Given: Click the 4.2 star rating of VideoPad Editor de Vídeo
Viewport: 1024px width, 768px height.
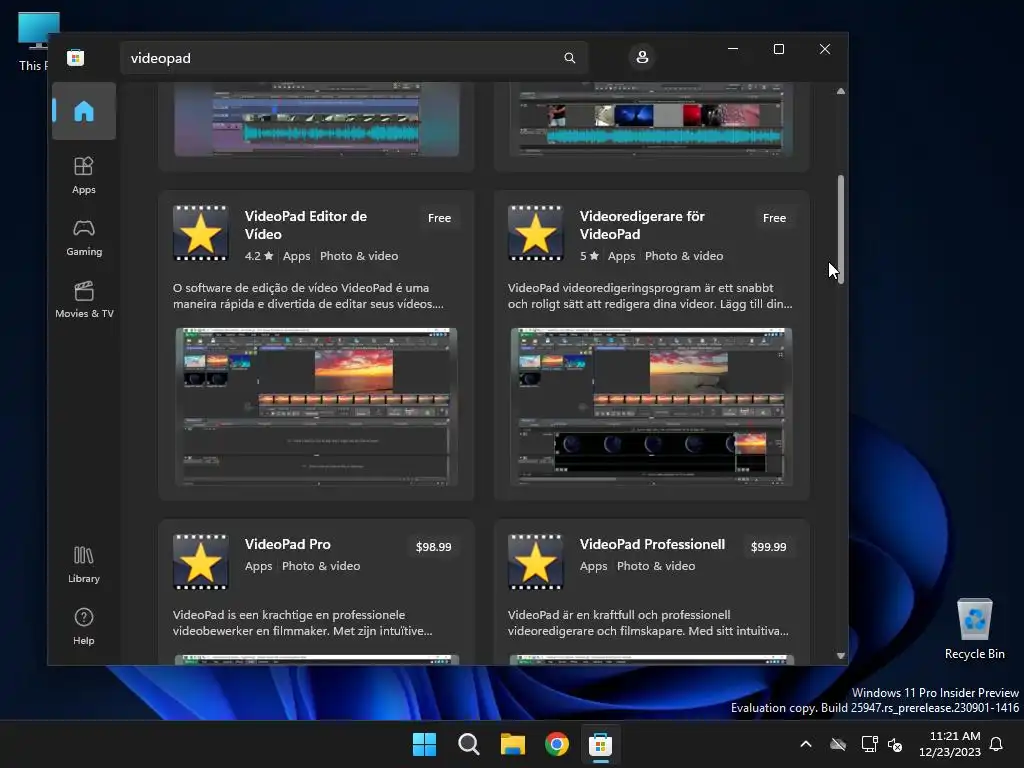Looking at the screenshot, I should click(259, 256).
